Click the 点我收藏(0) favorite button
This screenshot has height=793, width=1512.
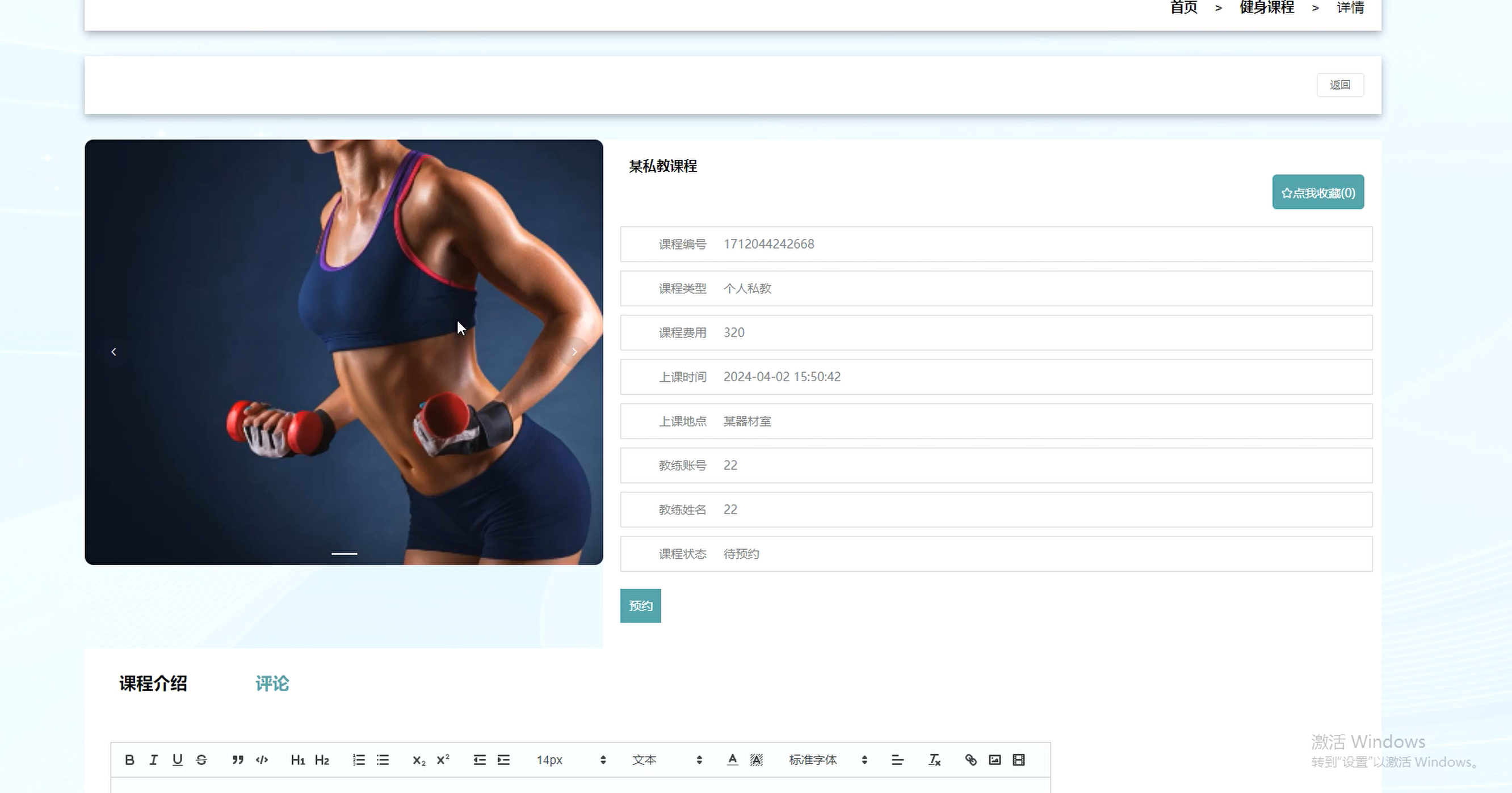point(1318,192)
